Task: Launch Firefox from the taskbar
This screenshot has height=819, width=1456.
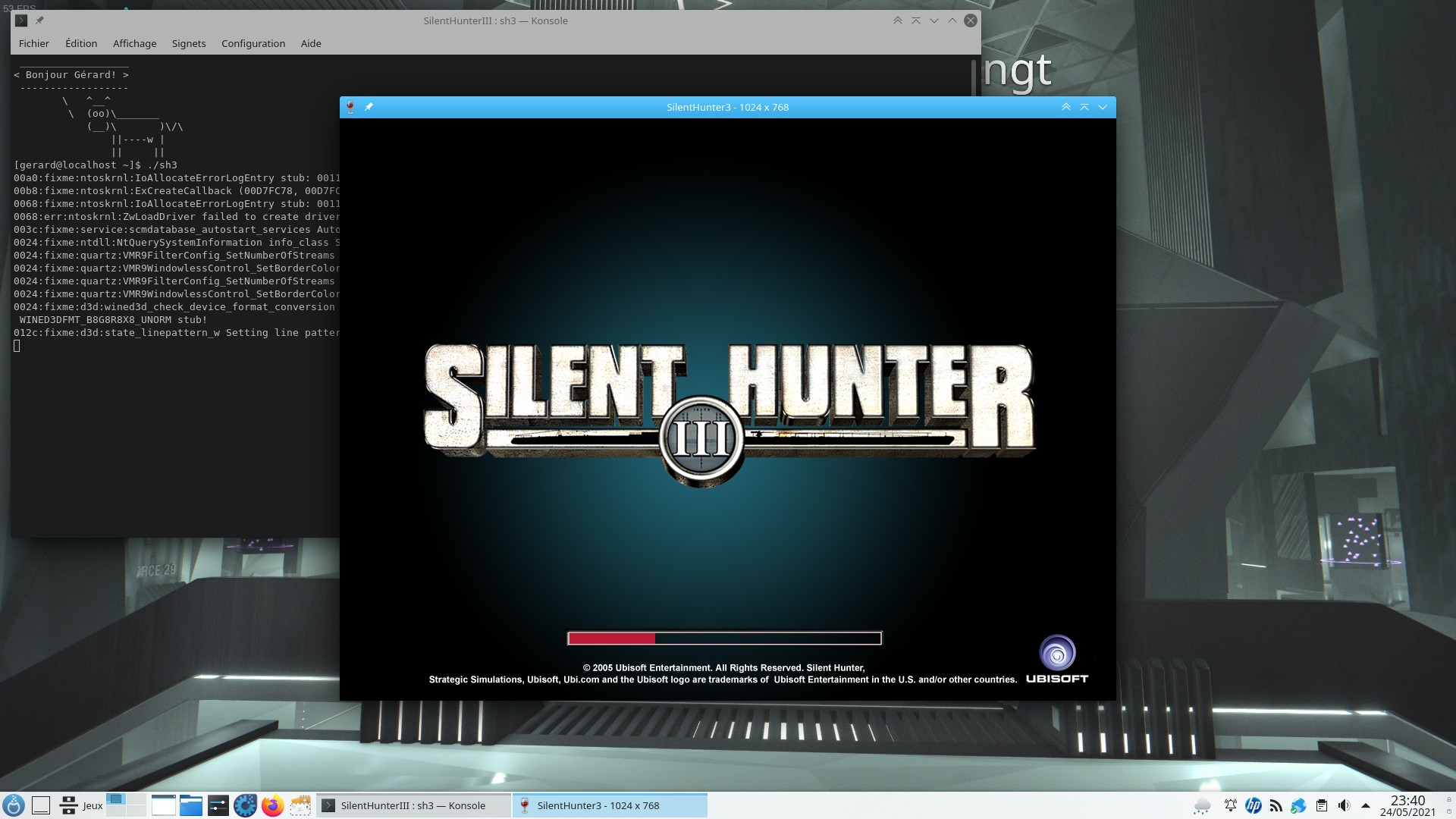Action: 272,805
